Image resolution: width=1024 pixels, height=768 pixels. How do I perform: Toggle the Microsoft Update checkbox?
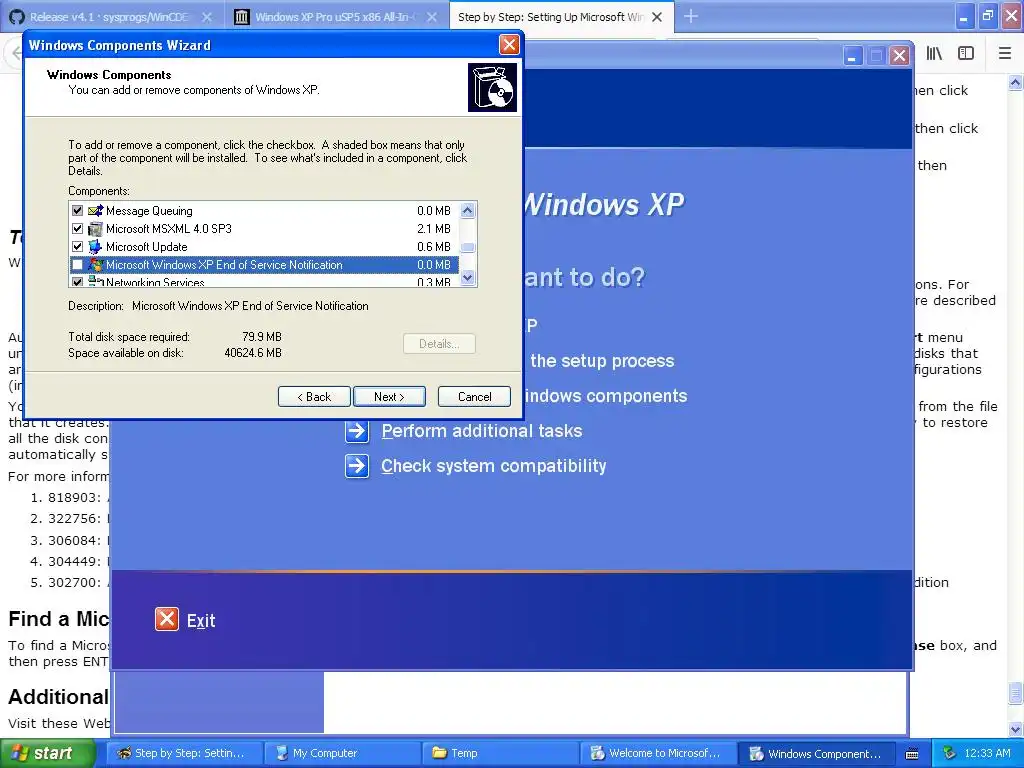click(x=78, y=247)
